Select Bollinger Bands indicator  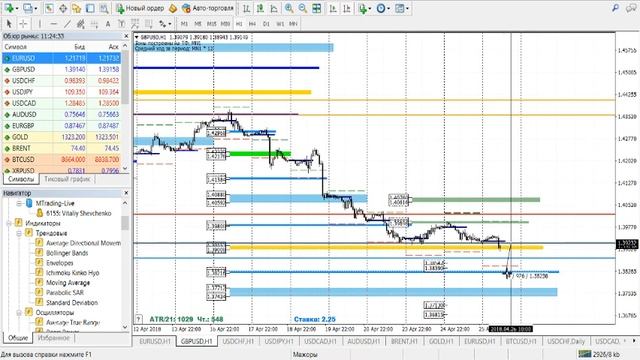[x=67, y=253]
